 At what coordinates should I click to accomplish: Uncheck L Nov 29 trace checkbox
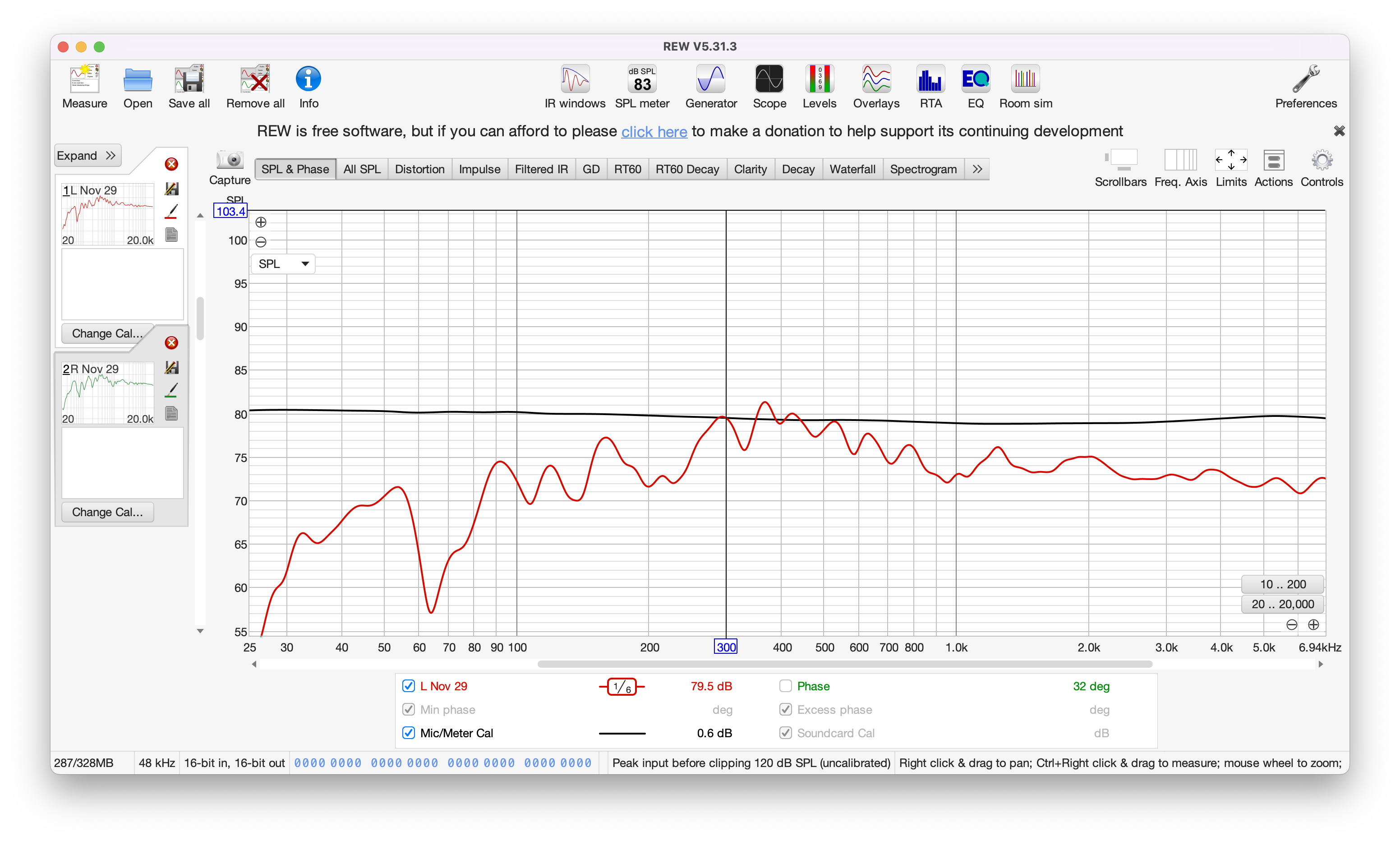point(408,686)
